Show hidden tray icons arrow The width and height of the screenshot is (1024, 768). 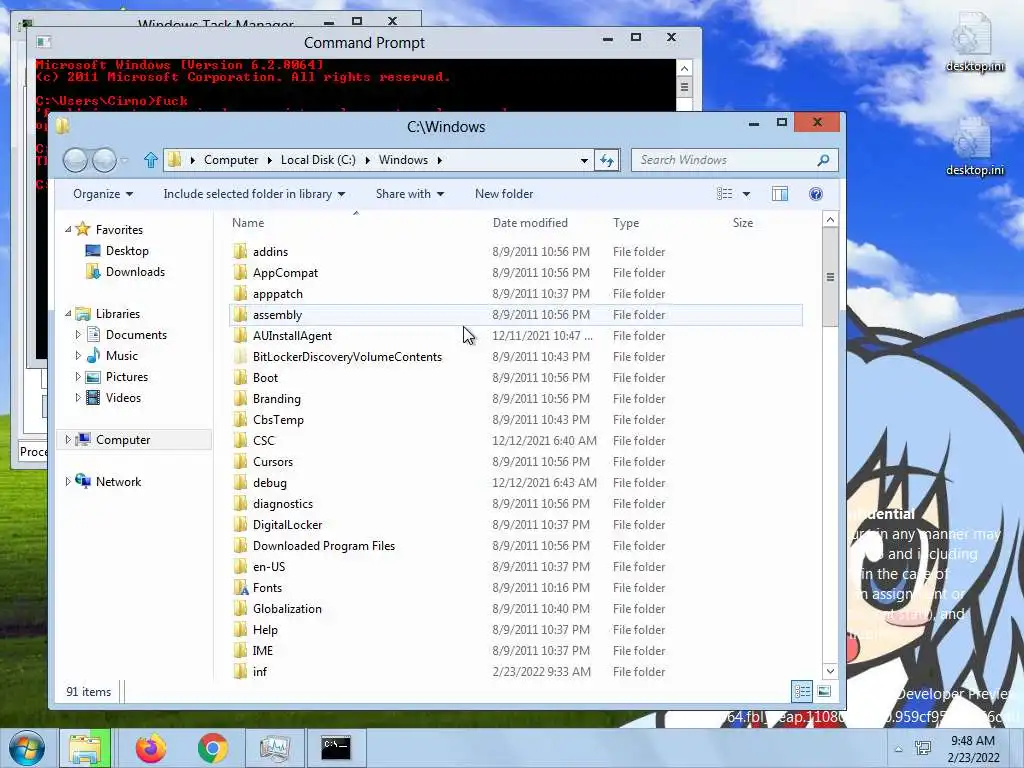[899, 750]
